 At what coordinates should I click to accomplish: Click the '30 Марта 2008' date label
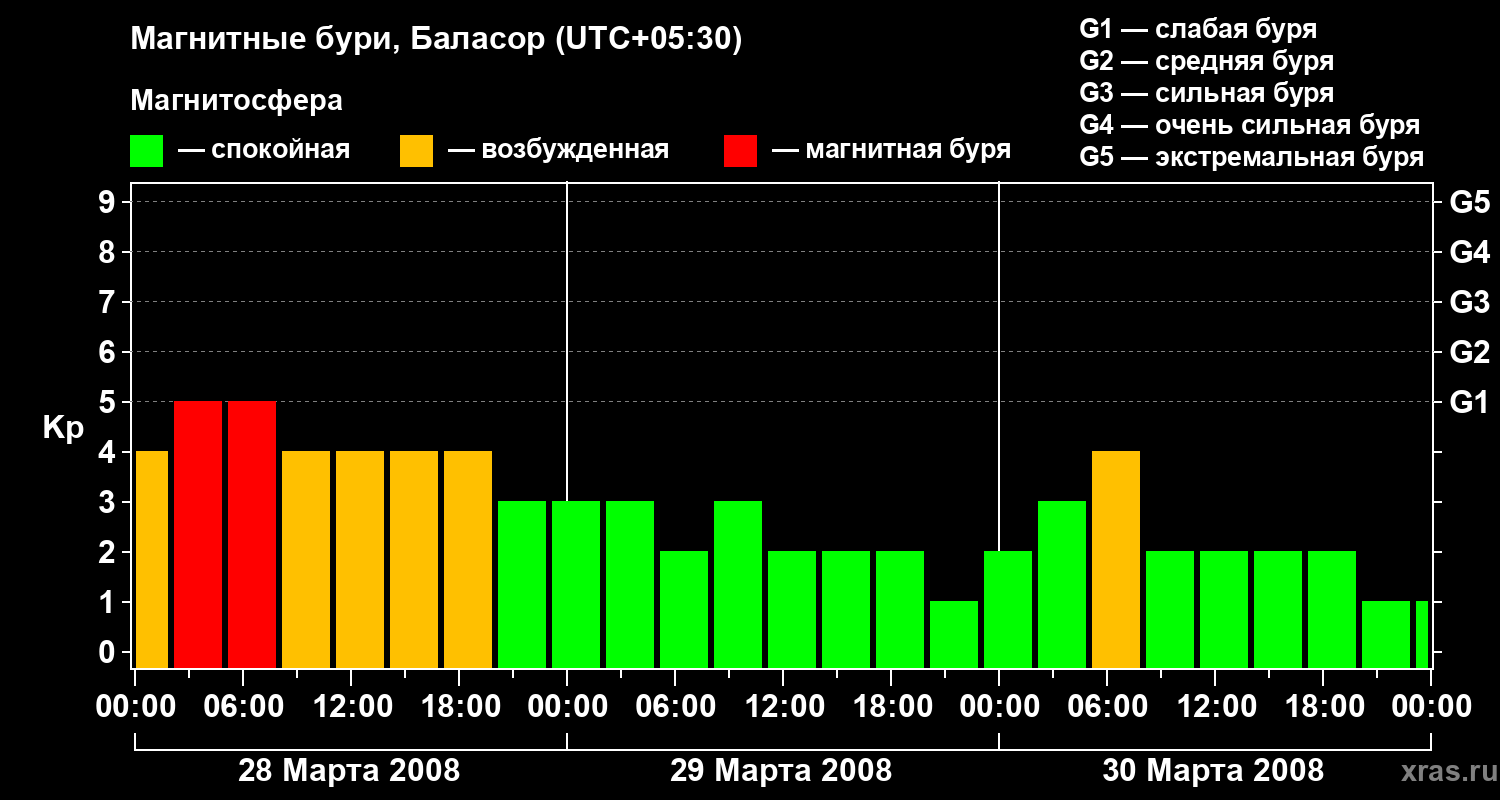pyautogui.click(x=1213, y=771)
